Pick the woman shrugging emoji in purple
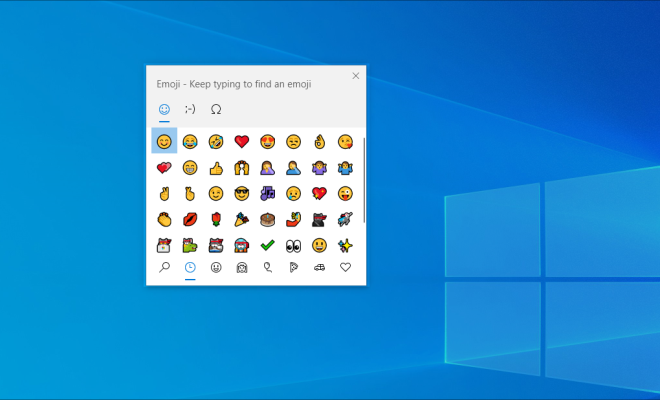This screenshot has width=660, height=400. tap(319, 168)
